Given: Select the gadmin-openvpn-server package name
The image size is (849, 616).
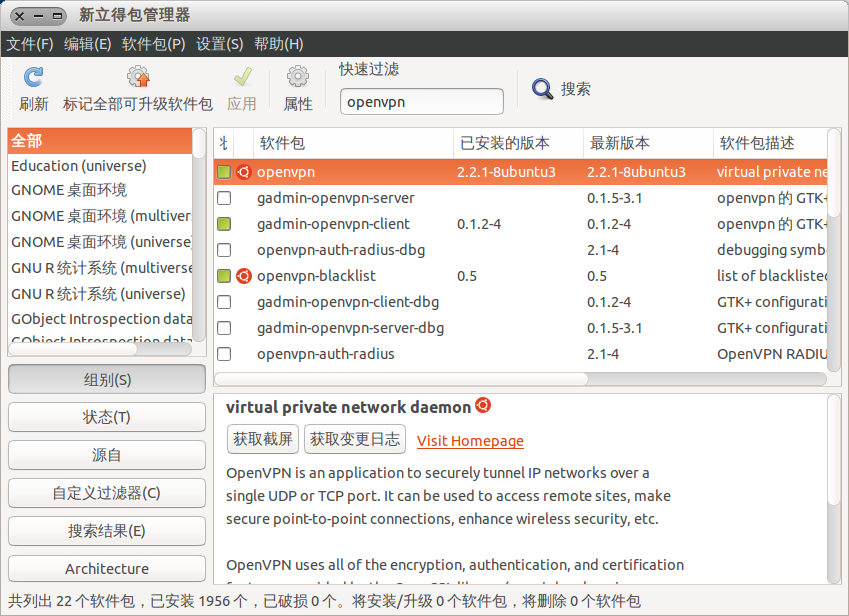Looking at the screenshot, I should click(x=336, y=198).
